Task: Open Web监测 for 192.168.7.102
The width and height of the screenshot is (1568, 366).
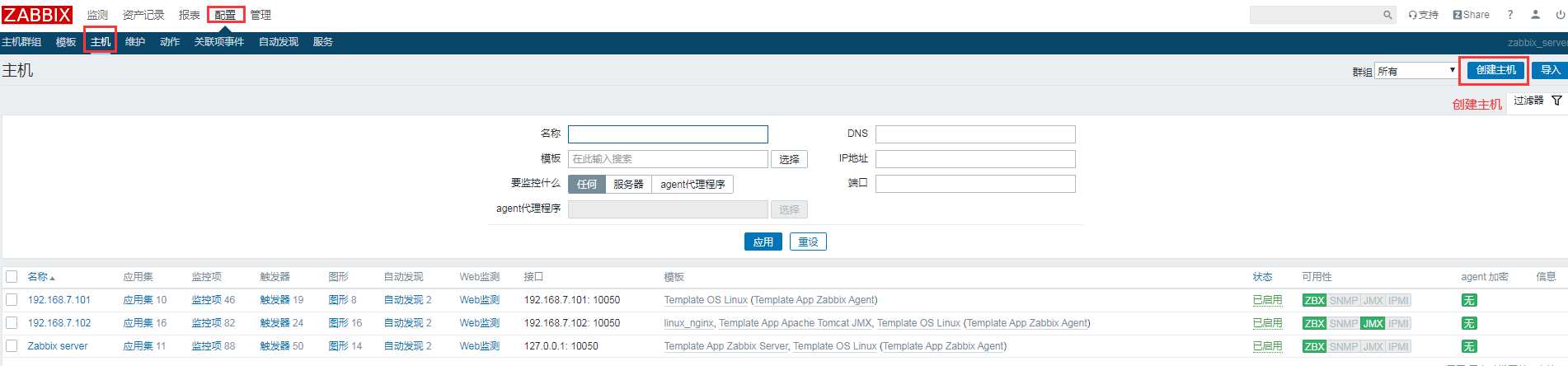Action: pyautogui.click(x=480, y=323)
